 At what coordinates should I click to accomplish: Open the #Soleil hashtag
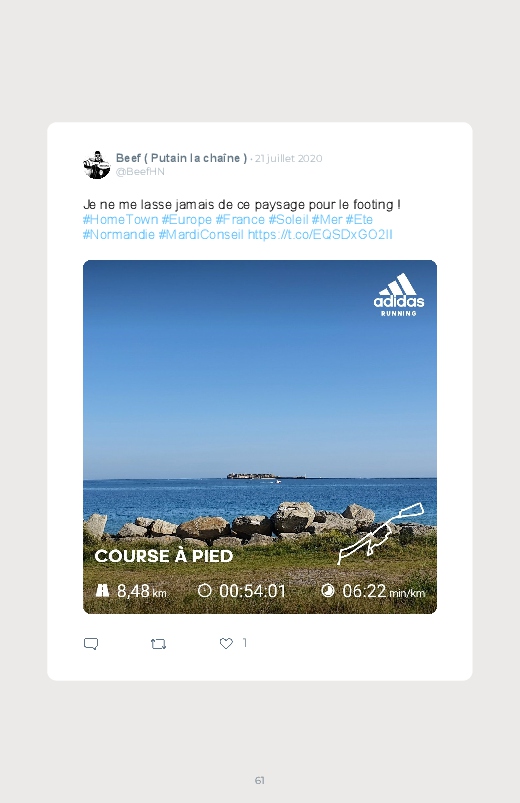point(288,220)
